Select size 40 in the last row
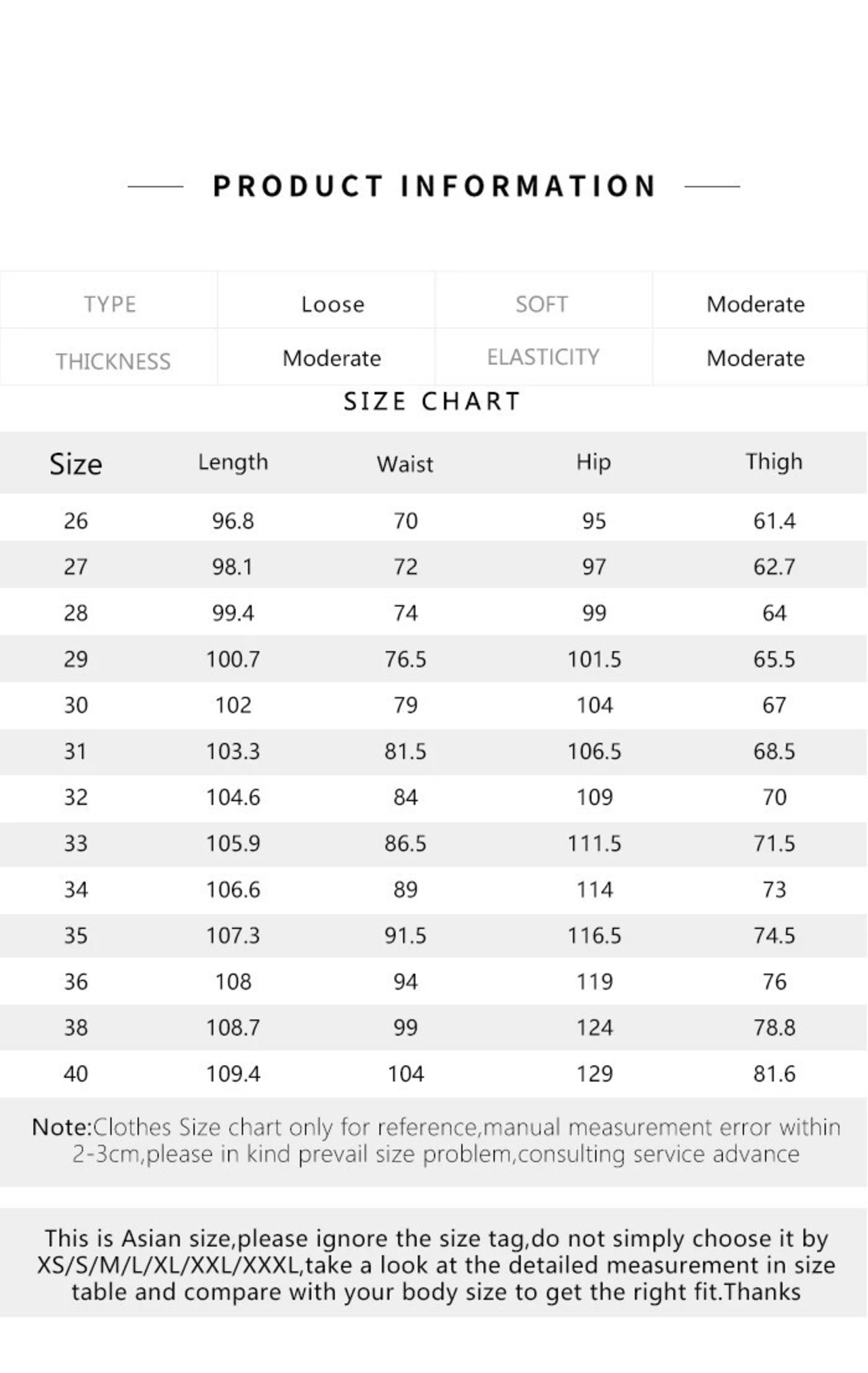The width and height of the screenshot is (868, 1373). pos(76,1074)
